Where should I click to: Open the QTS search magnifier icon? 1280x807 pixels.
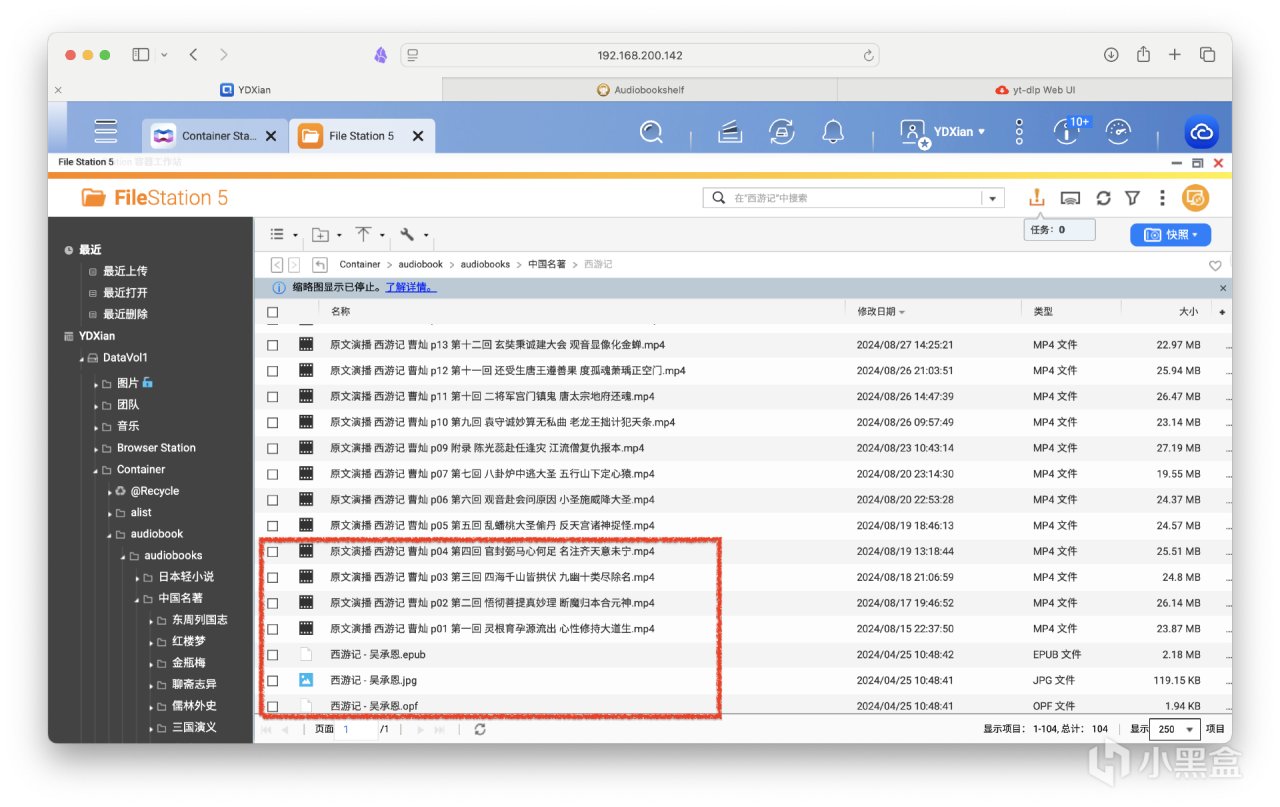pyautogui.click(x=651, y=131)
